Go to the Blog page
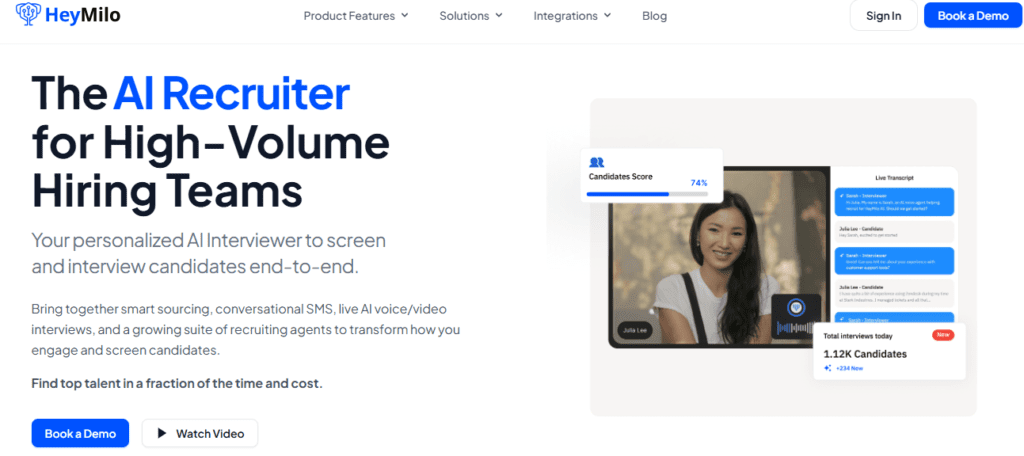 (x=654, y=16)
